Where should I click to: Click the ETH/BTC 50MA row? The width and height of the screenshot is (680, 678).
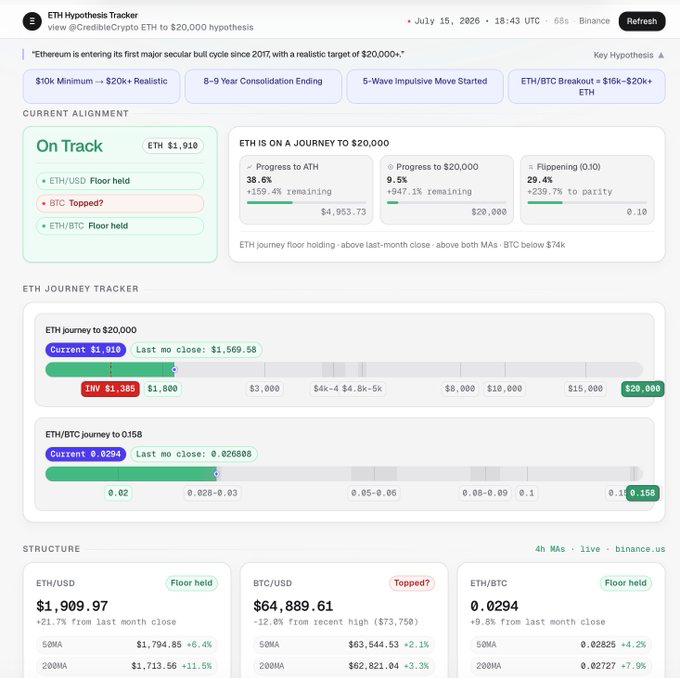tap(561, 645)
